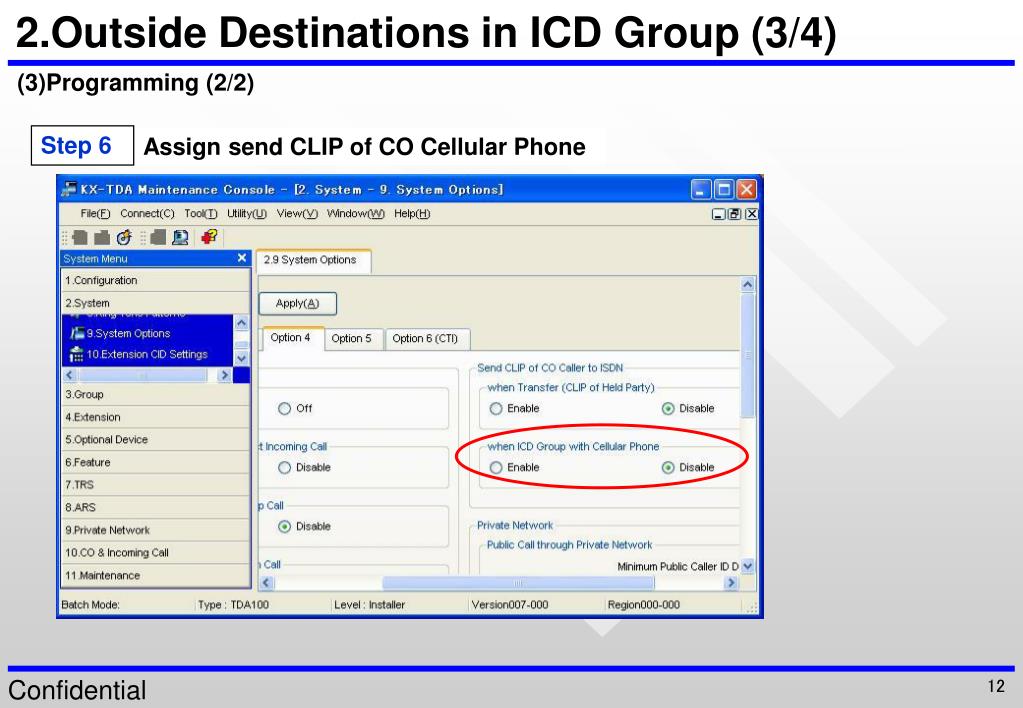The image size is (1023, 708).
Task: Switch to the Option 6 (CTI) tab
Action: [425, 339]
